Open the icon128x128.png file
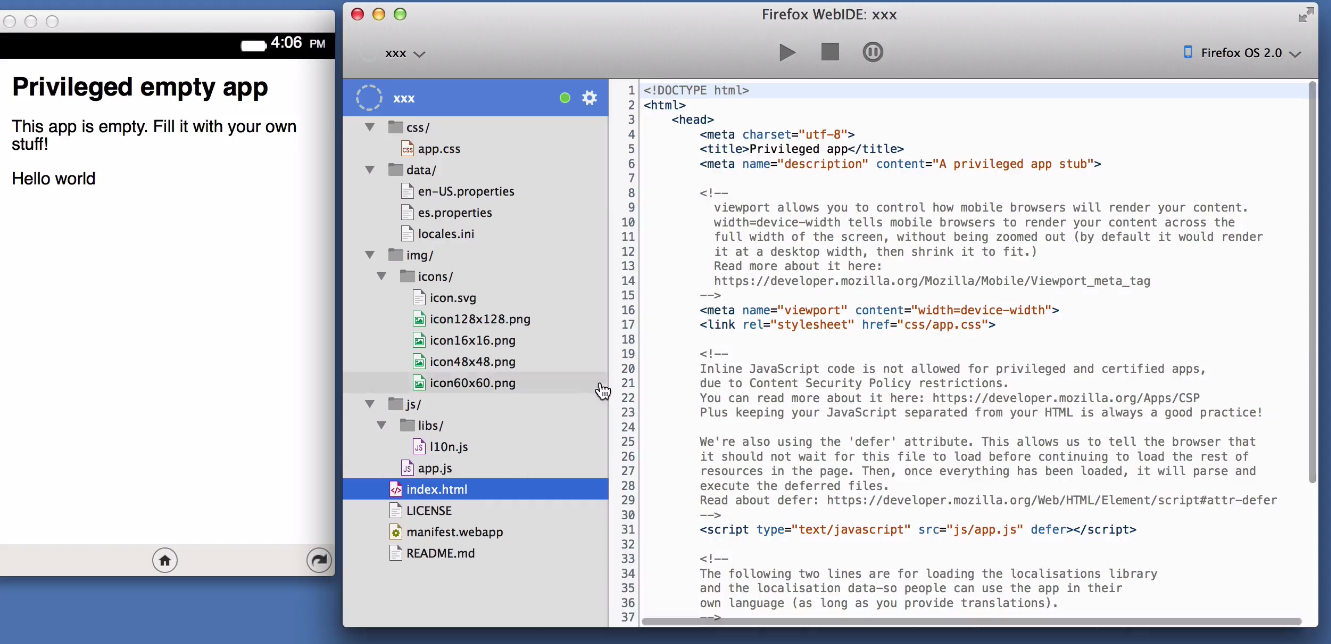This screenshot has width=1331, height=644. [479, 319]
